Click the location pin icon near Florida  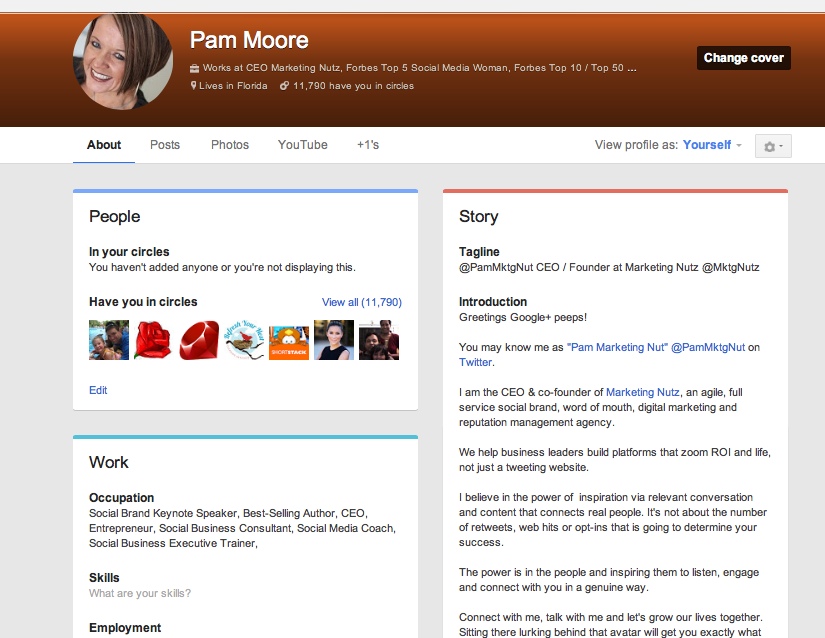coord(193,86)
